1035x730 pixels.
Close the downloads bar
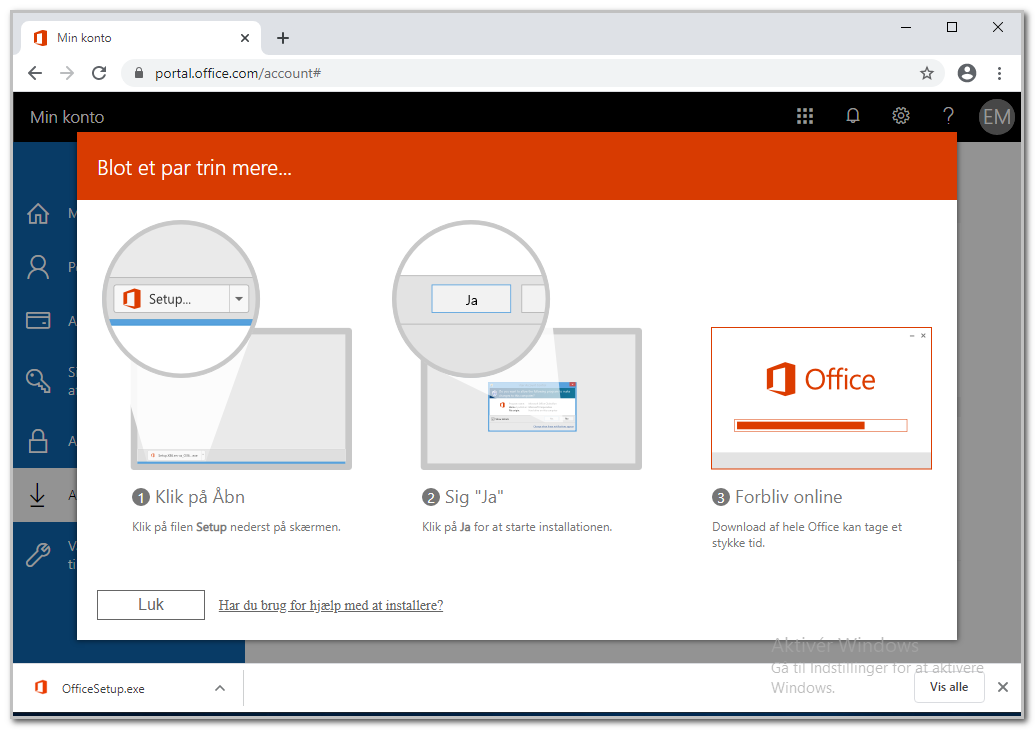pos(1003,687)
